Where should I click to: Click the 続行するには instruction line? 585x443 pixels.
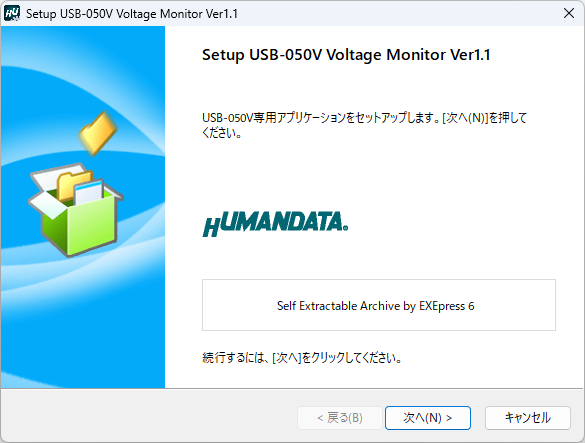click(302, 358)
